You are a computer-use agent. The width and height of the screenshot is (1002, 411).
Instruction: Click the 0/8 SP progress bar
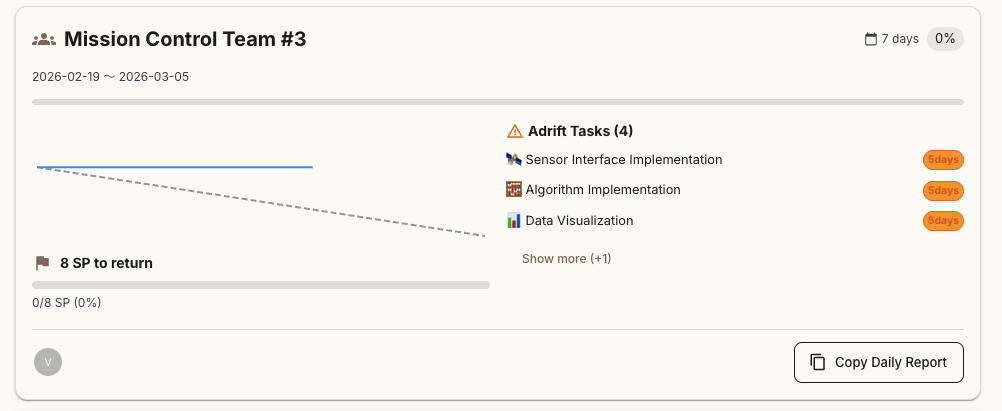tap(261, 285)
